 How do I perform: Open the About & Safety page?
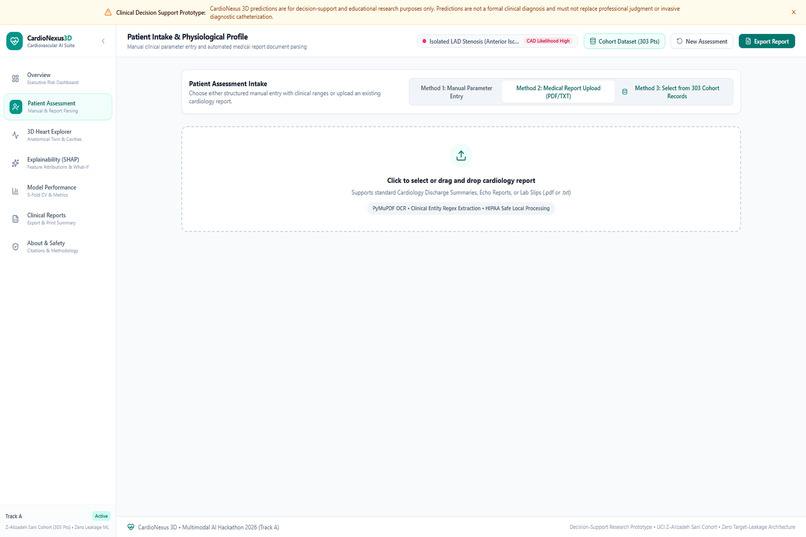coord(58,247)
